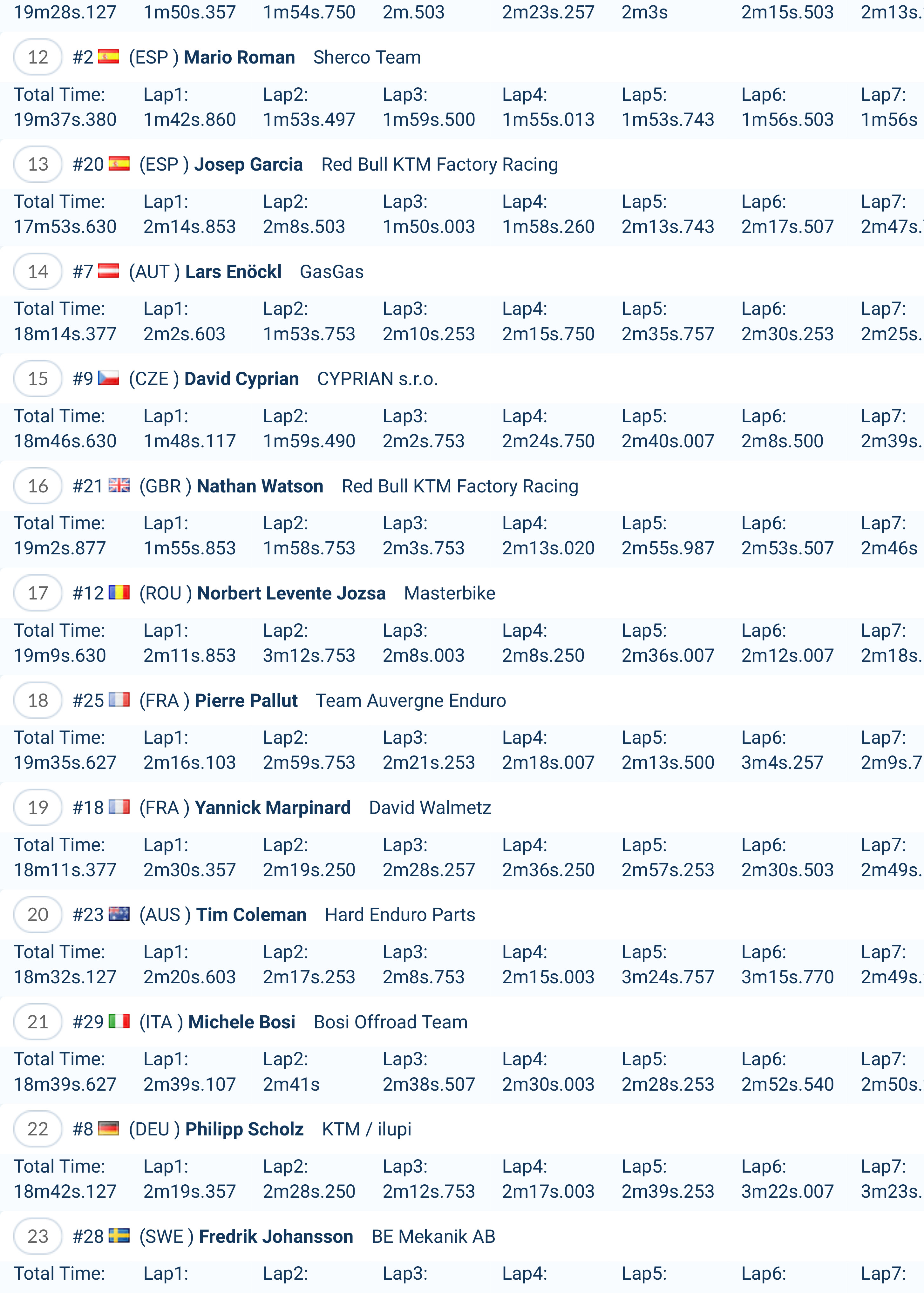Viewport: 924px width, 1293px height.
Task: Click the German flag next to Philipp Scholz
Action: 108,1129
